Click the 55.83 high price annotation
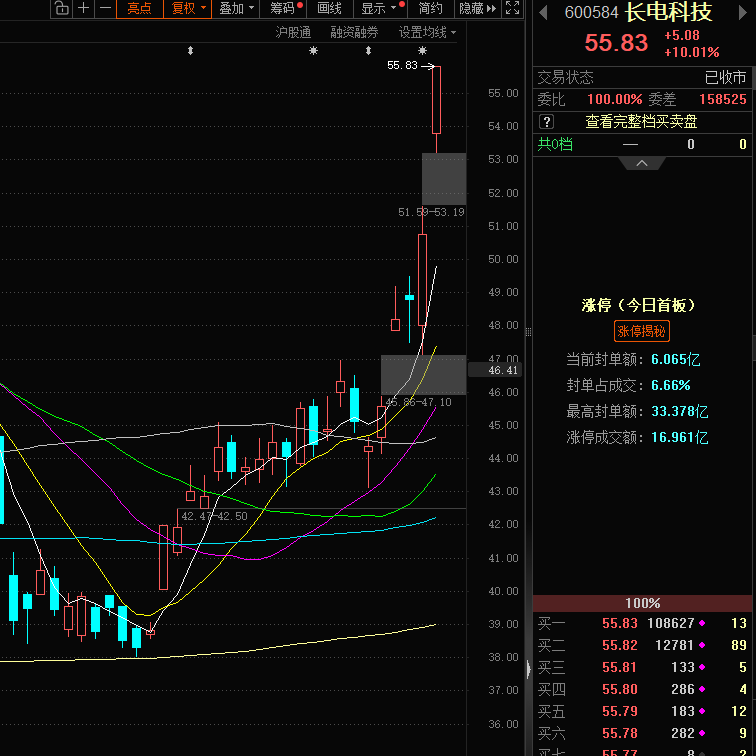Viewport: 756px width, 756px height. [402, 65]
